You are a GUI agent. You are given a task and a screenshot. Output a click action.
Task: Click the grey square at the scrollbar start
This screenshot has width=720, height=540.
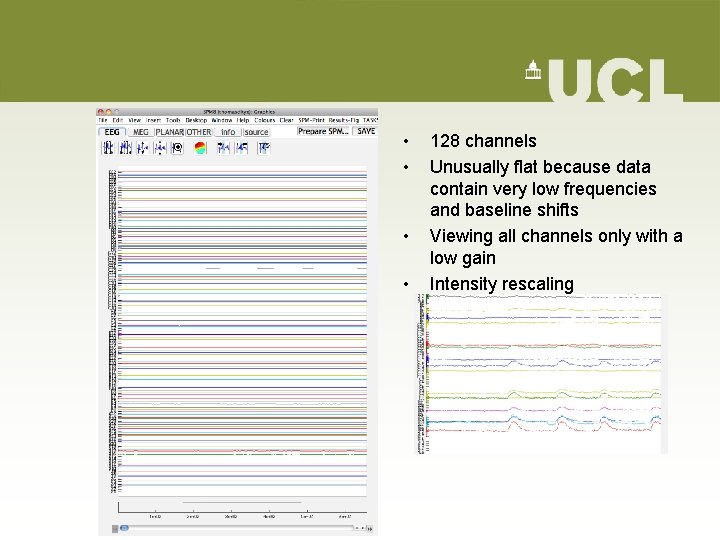click(x=115, y=529)
